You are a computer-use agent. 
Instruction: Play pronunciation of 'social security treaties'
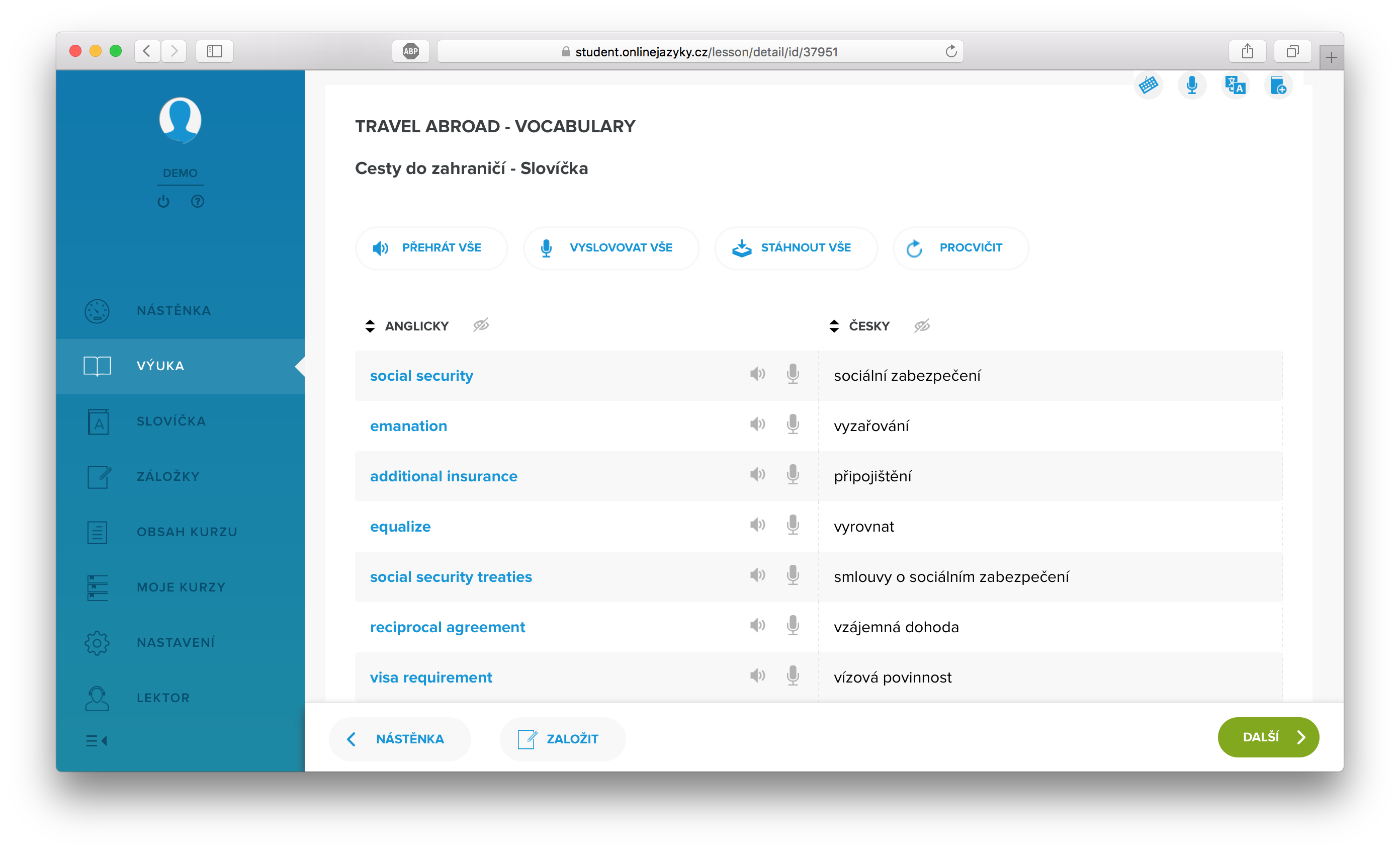(x=757, y=575)
